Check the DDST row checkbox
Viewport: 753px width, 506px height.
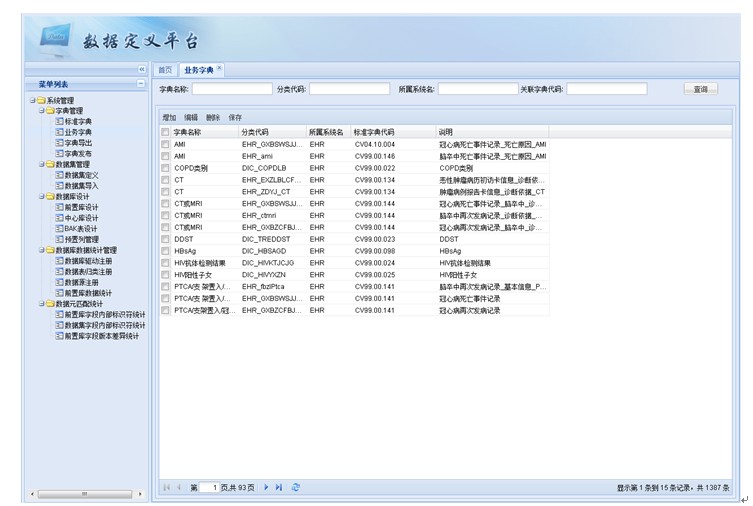(166, 239)
